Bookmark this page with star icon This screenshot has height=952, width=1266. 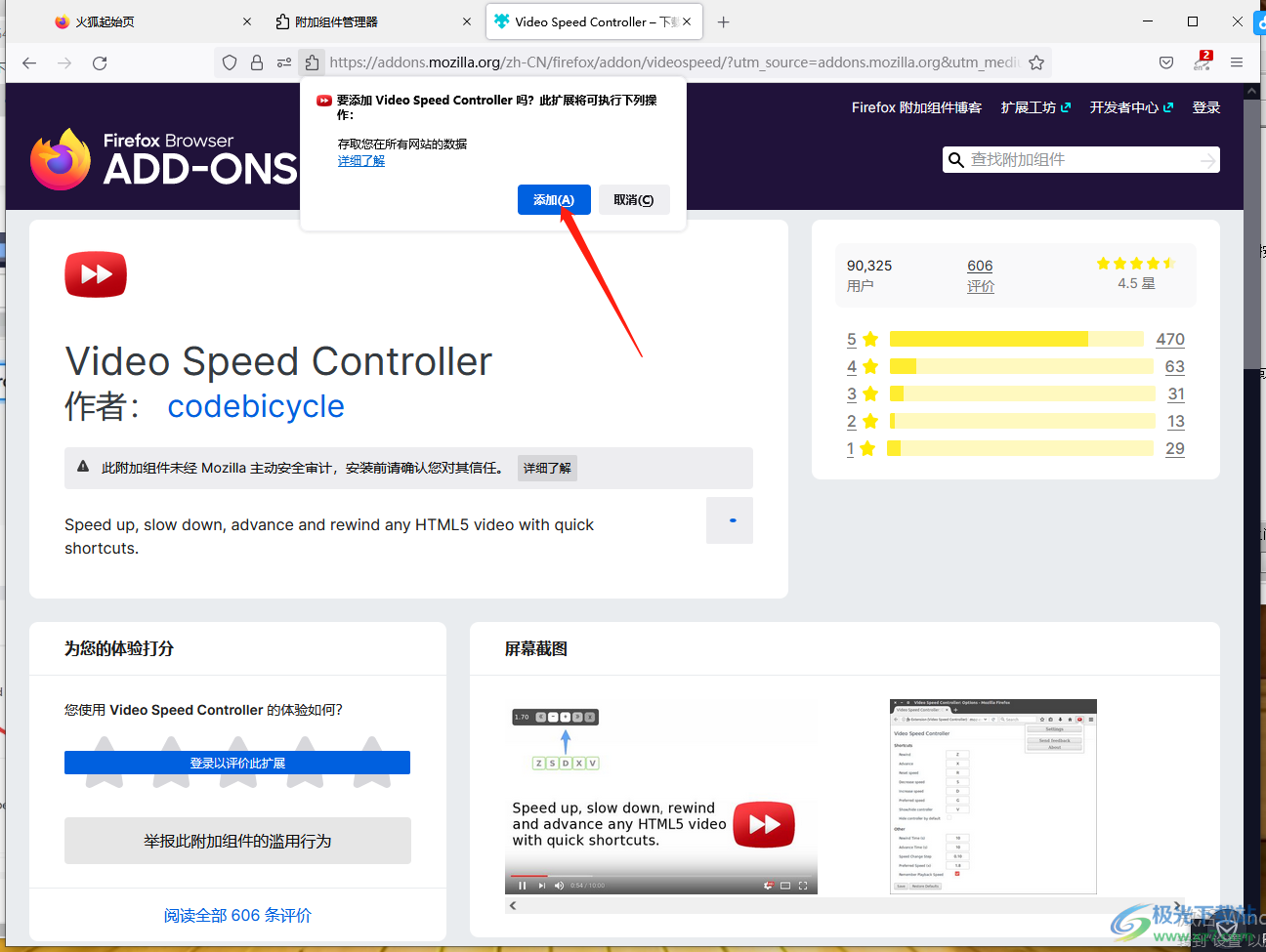click(1036, 62)
